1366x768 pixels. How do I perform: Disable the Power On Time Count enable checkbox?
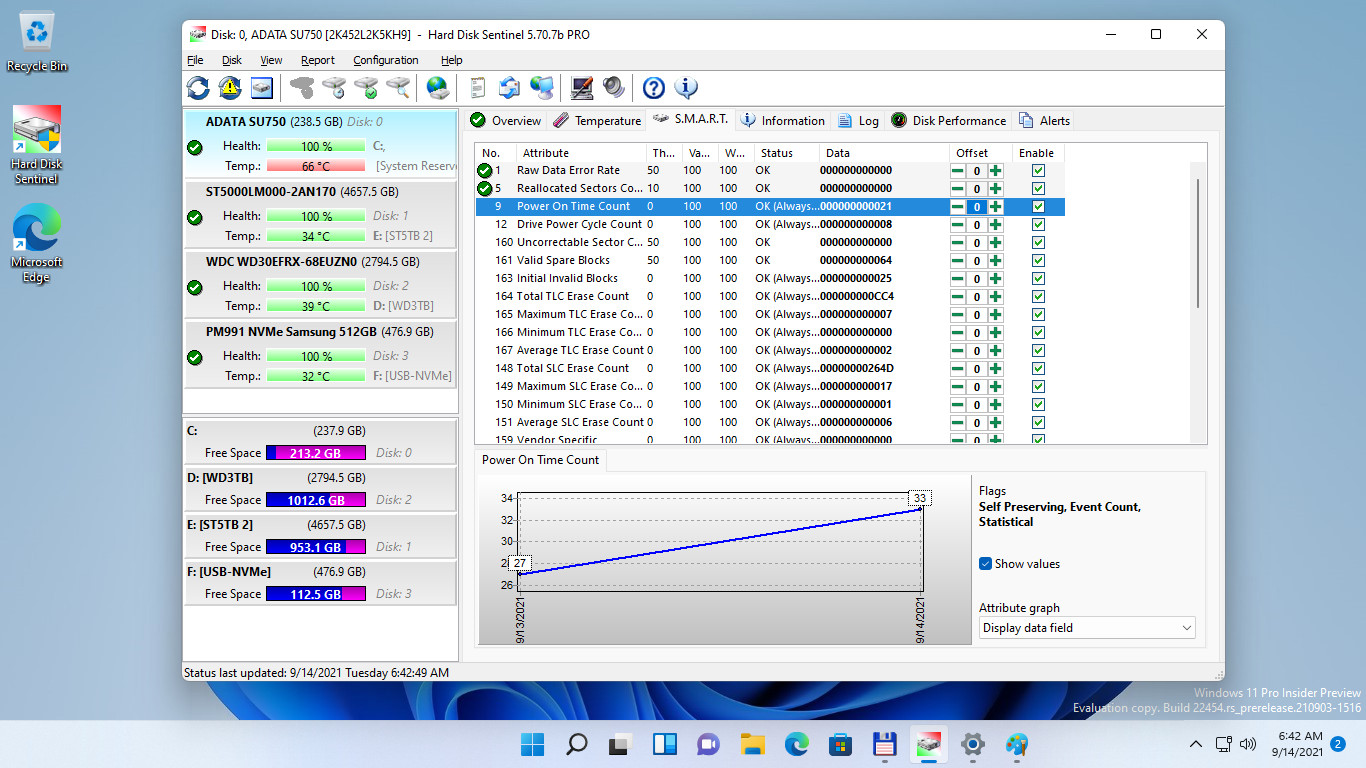[x=1038, y=207]
